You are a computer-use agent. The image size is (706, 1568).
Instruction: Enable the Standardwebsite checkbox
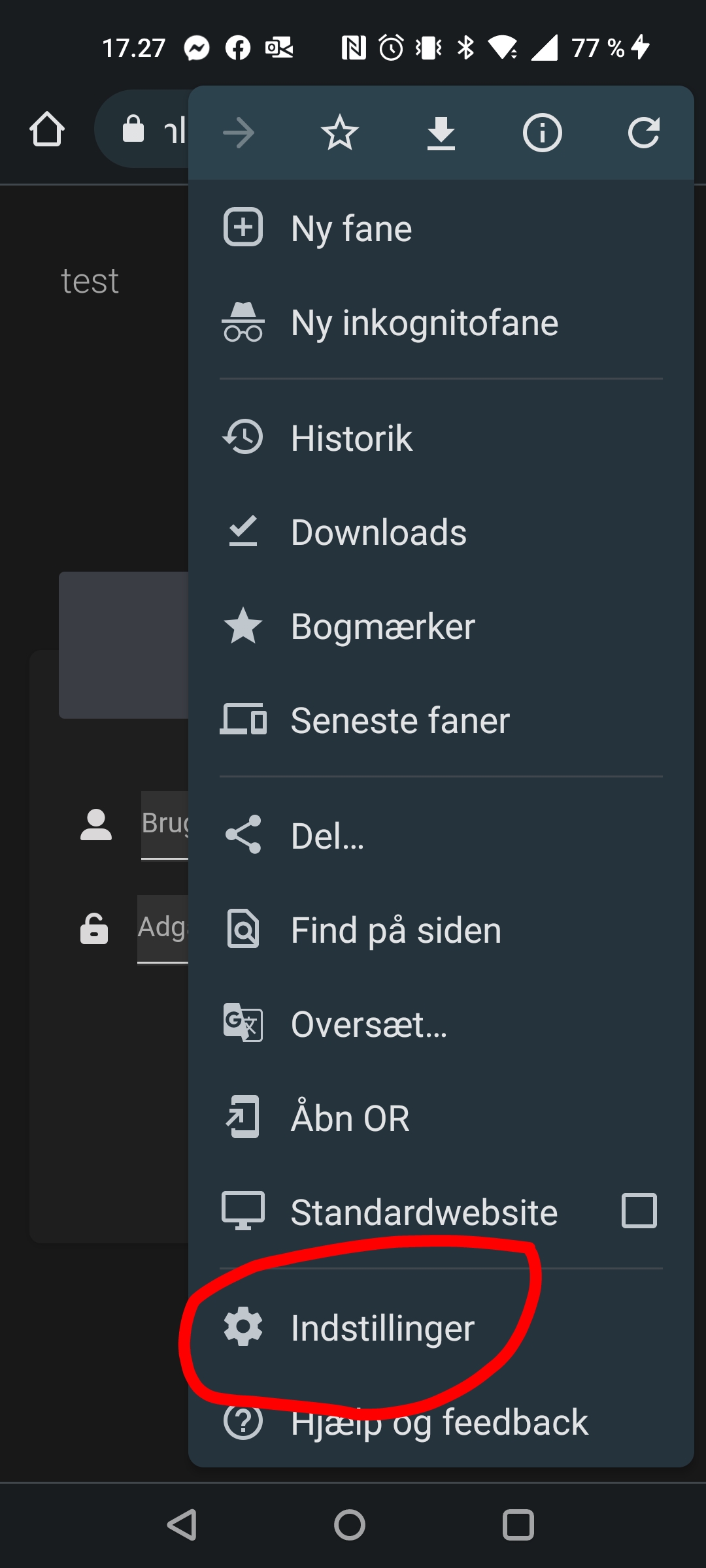coord(639,1211)
